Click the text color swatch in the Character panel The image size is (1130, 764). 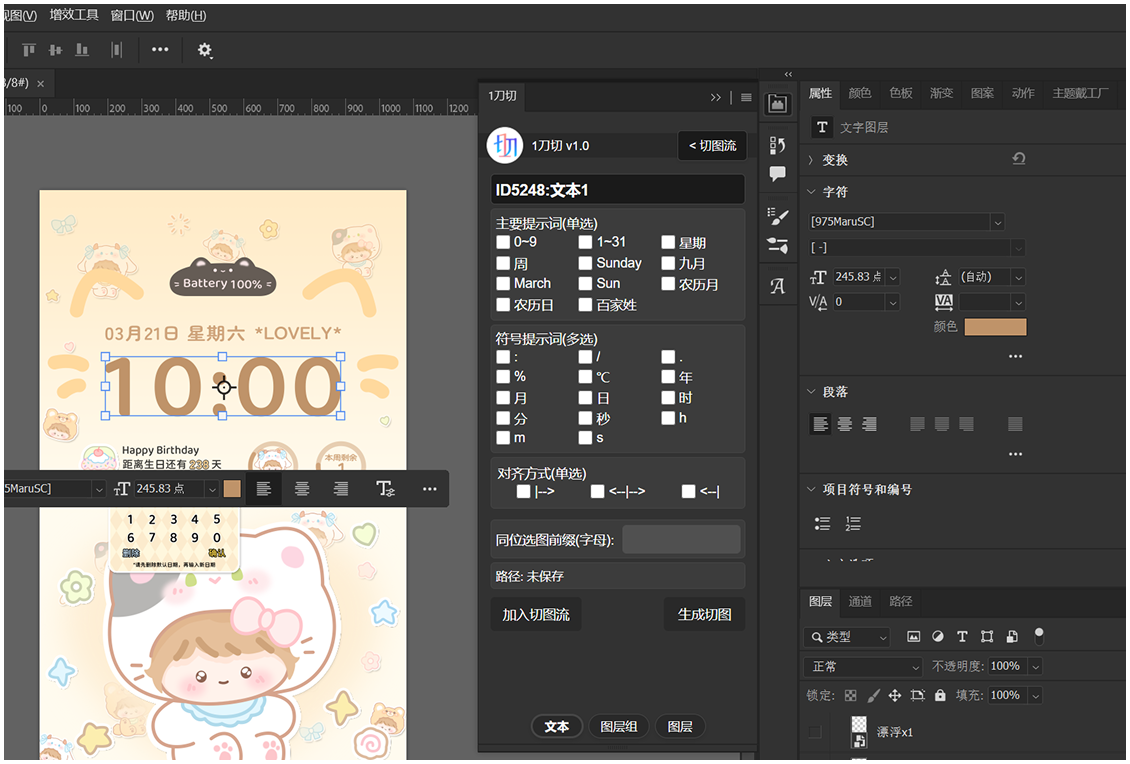tap(995, 326)
